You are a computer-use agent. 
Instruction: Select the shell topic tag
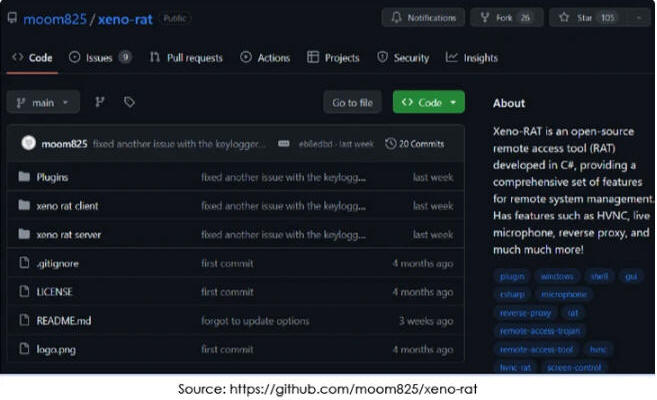click(599, 276)
